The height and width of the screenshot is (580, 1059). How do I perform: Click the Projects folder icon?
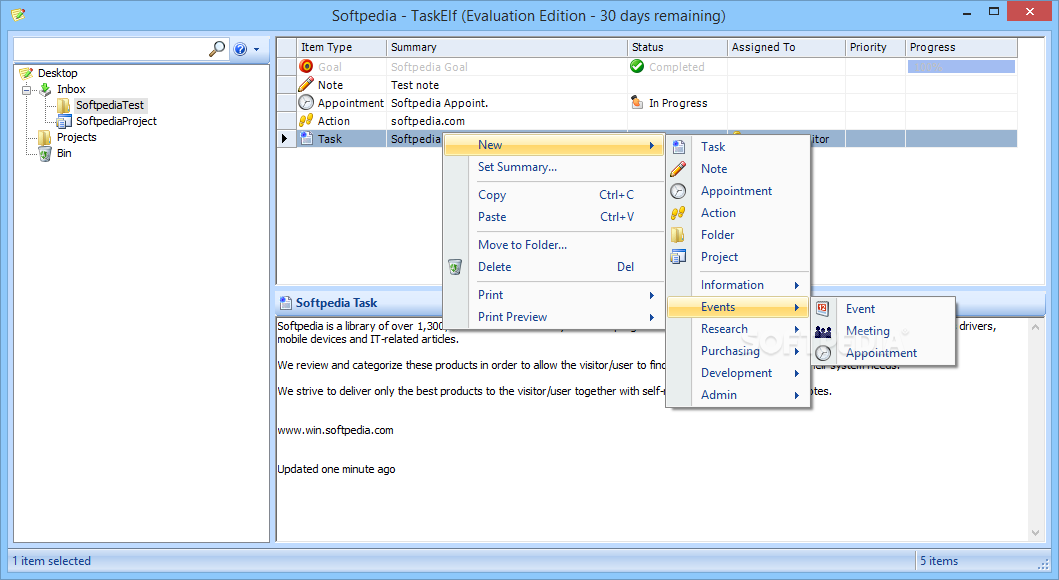click(x=45, y=137)
